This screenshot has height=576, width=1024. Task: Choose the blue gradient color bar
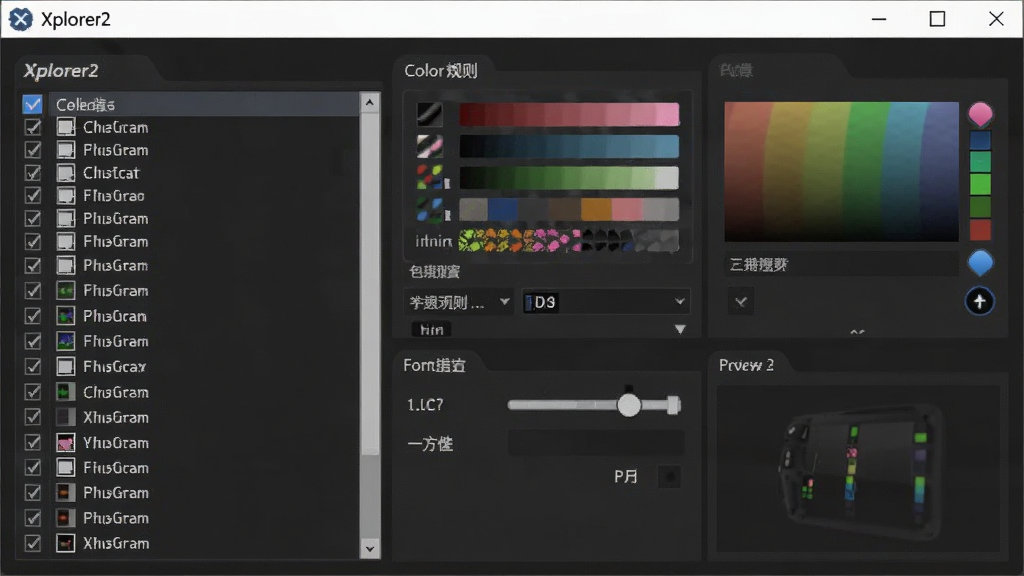[569, 146]
